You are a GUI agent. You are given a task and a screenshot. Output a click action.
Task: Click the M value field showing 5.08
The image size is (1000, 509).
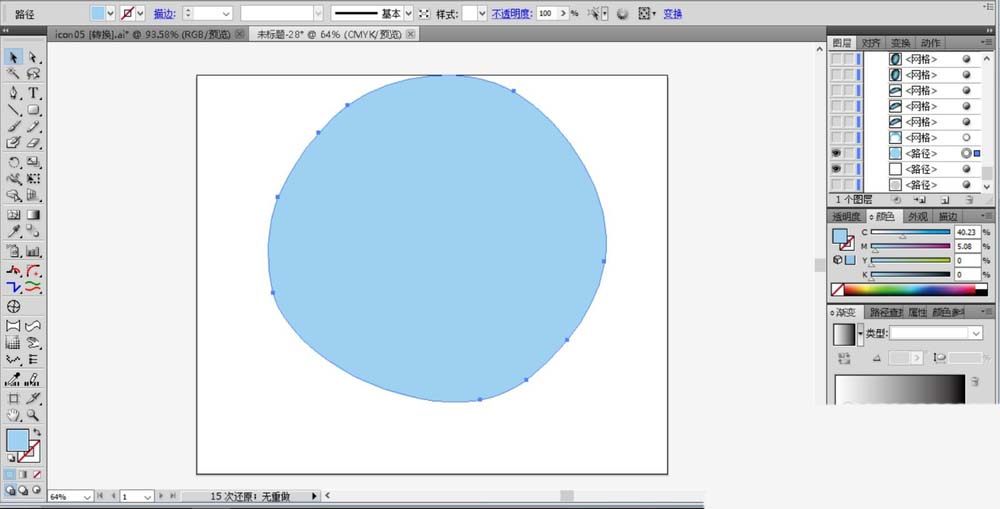tap(967, 246)
